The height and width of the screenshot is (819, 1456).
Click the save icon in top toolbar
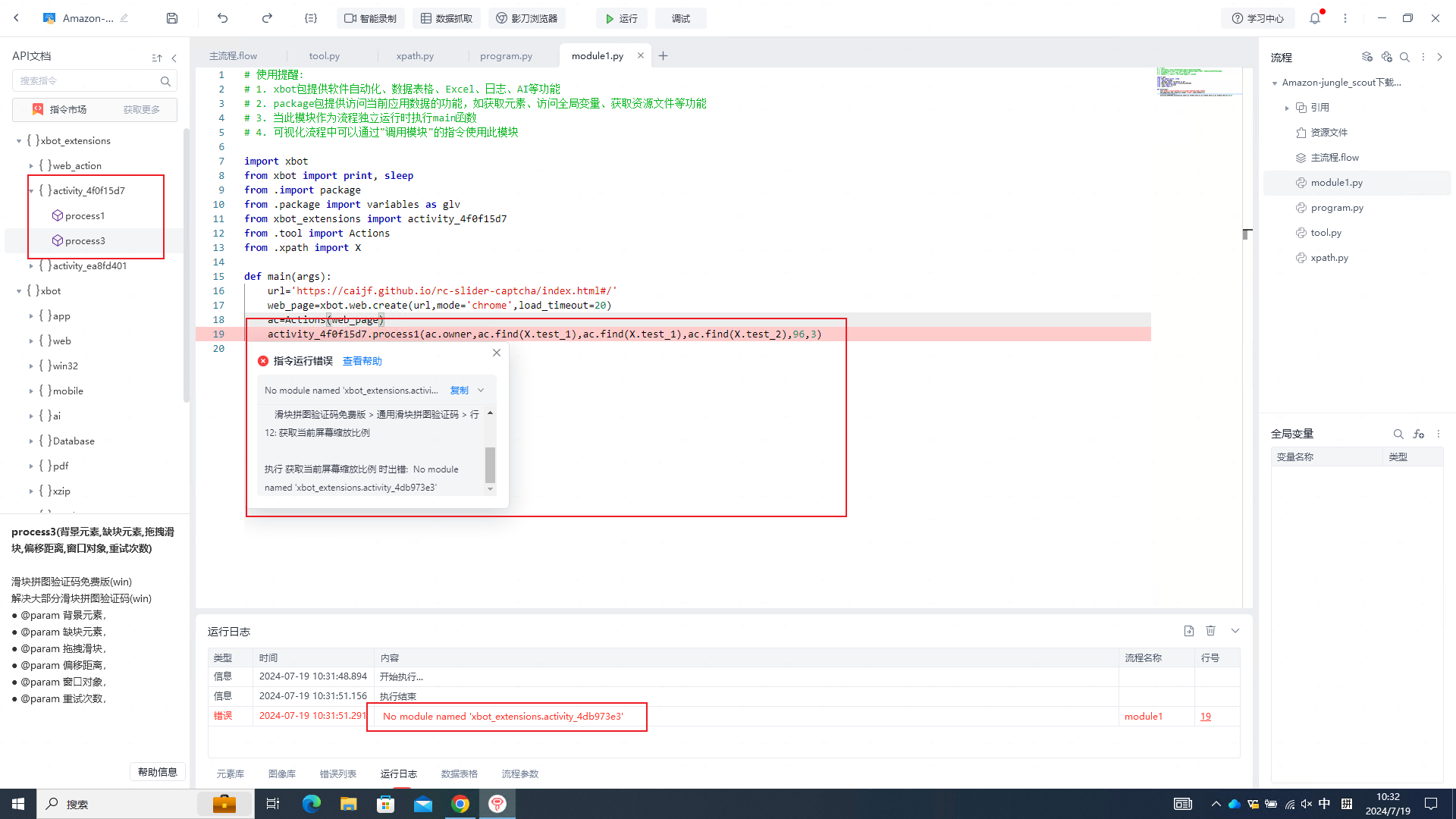(x=172, y=18)
